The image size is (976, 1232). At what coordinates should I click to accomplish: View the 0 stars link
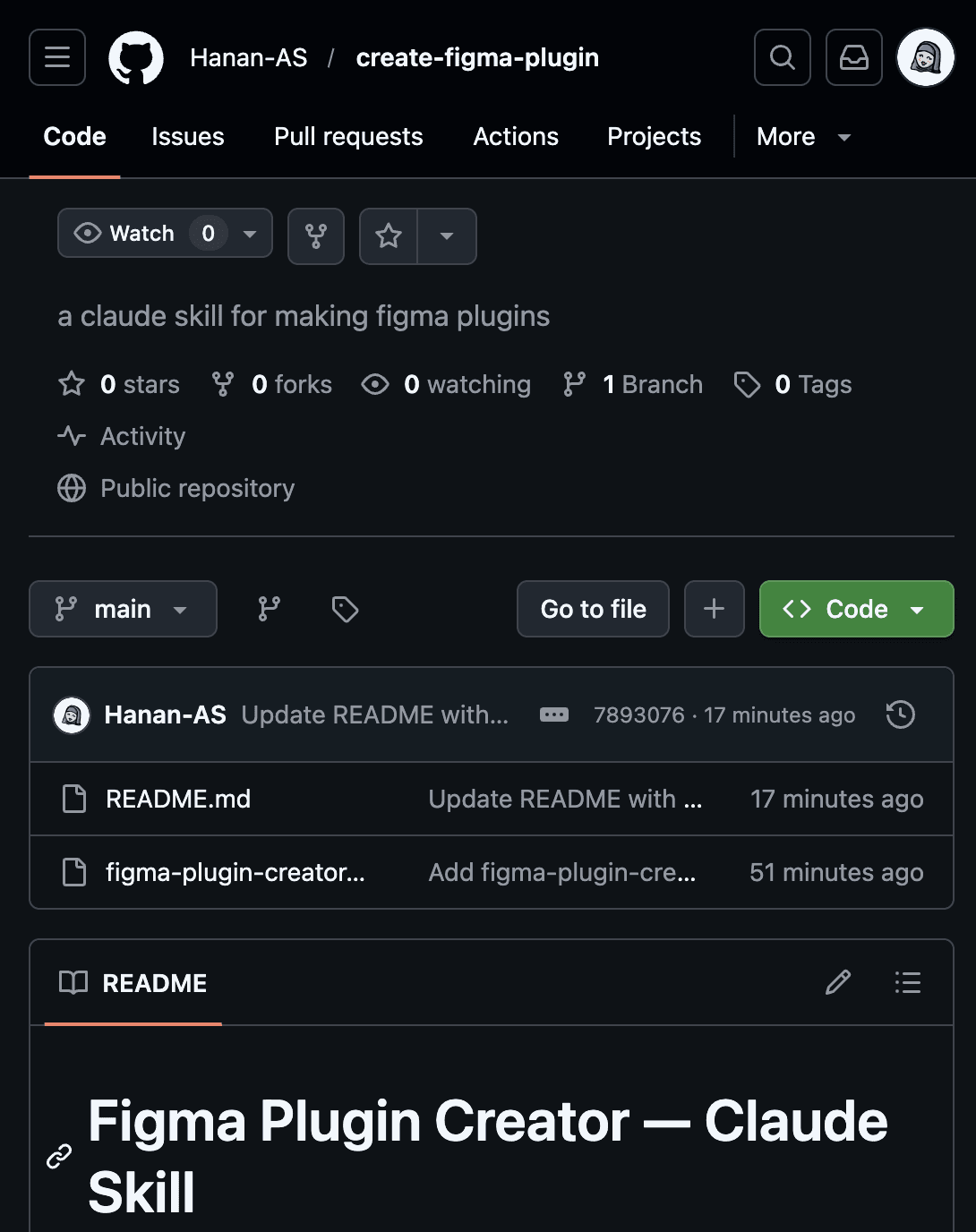(119, 385)
